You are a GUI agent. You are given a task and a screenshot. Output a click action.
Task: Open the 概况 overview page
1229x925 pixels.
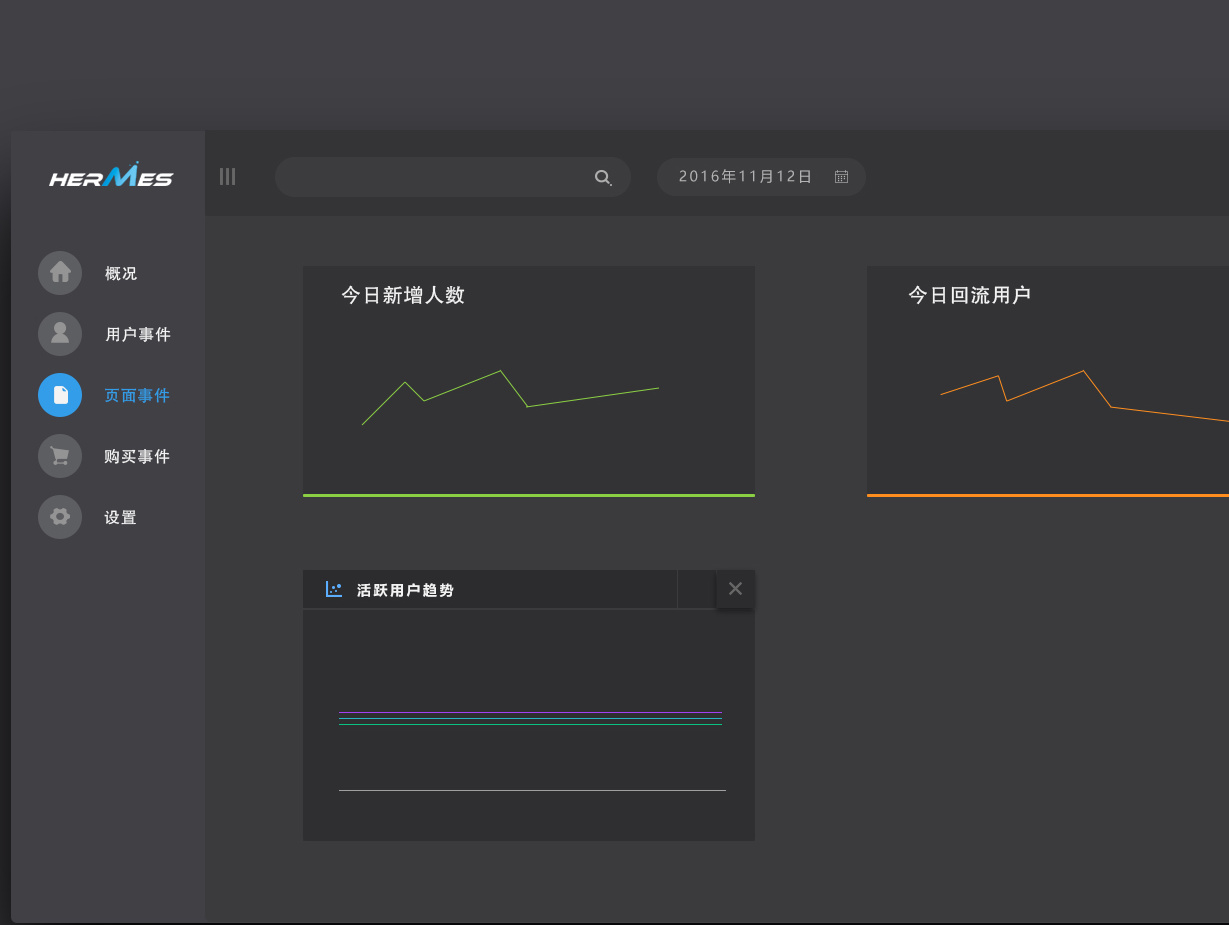[120, 273]
